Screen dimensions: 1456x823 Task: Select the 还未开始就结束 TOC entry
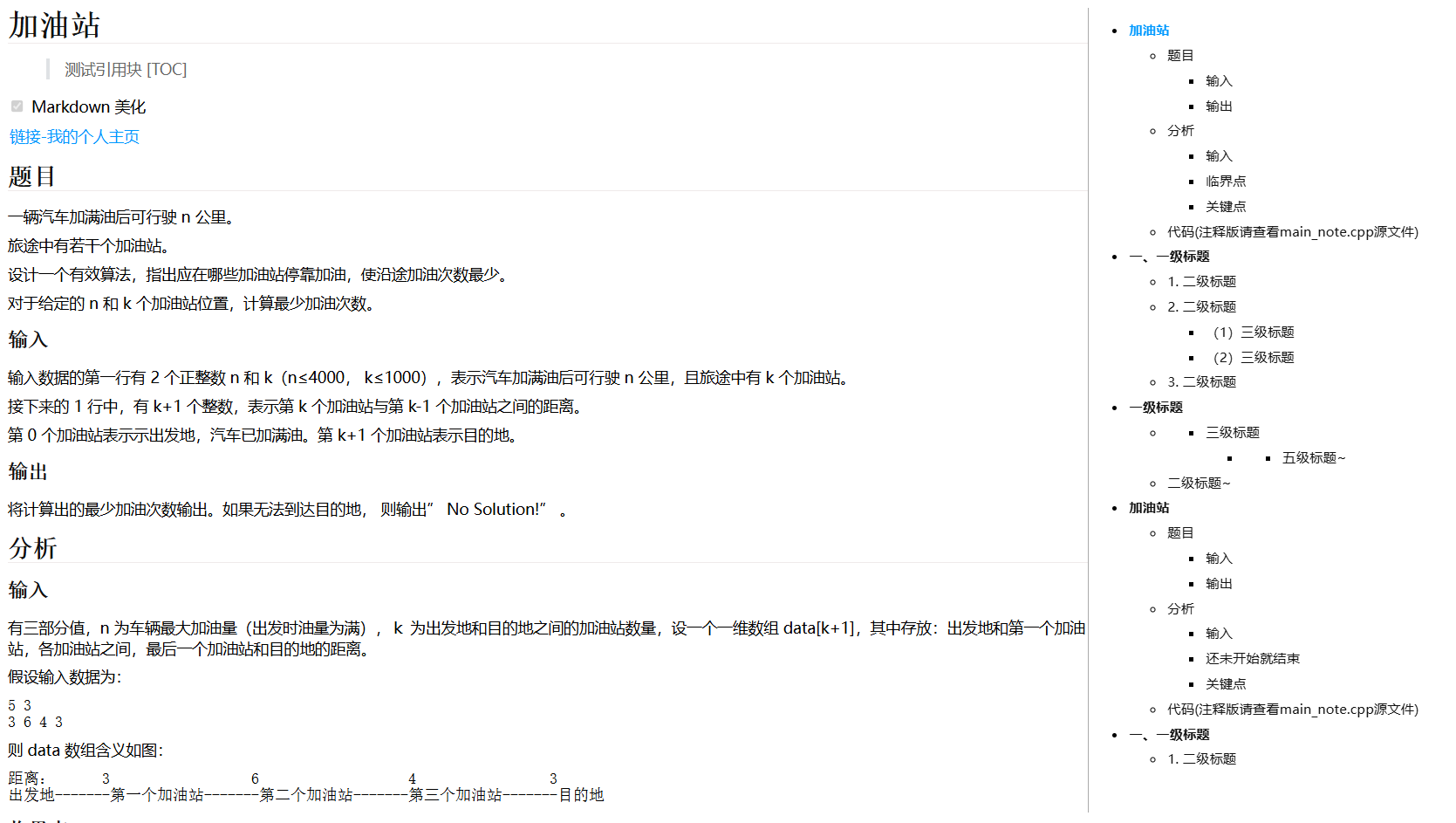click(1254, 658)
